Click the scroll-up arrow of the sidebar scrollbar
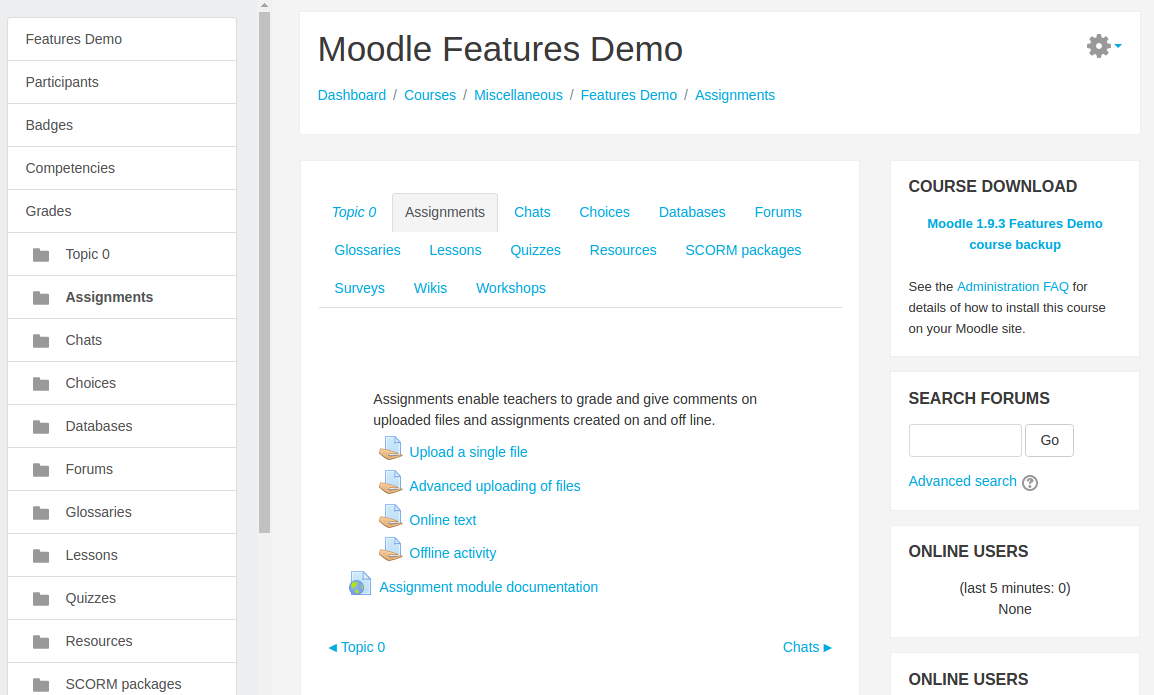This screenshot has height=695, width=1154. pos(264,5)
